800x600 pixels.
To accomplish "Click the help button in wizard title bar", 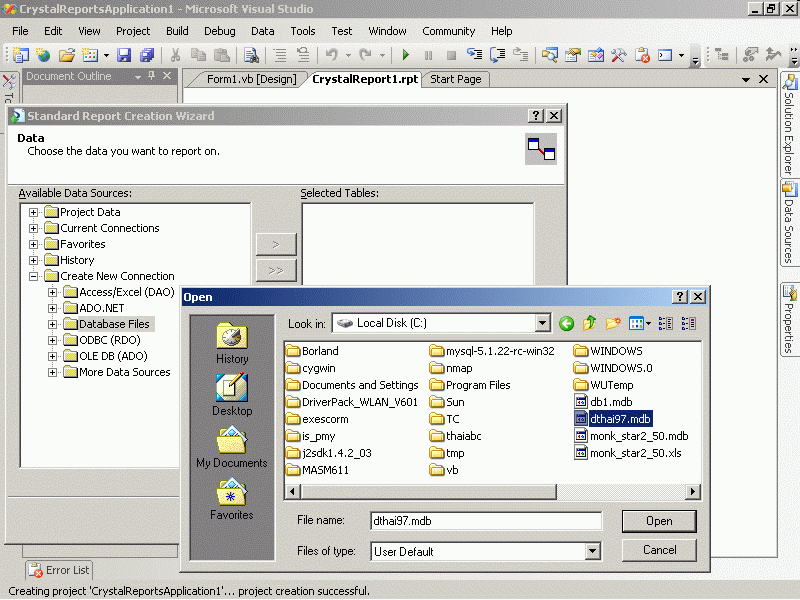I will coord(536,116).
